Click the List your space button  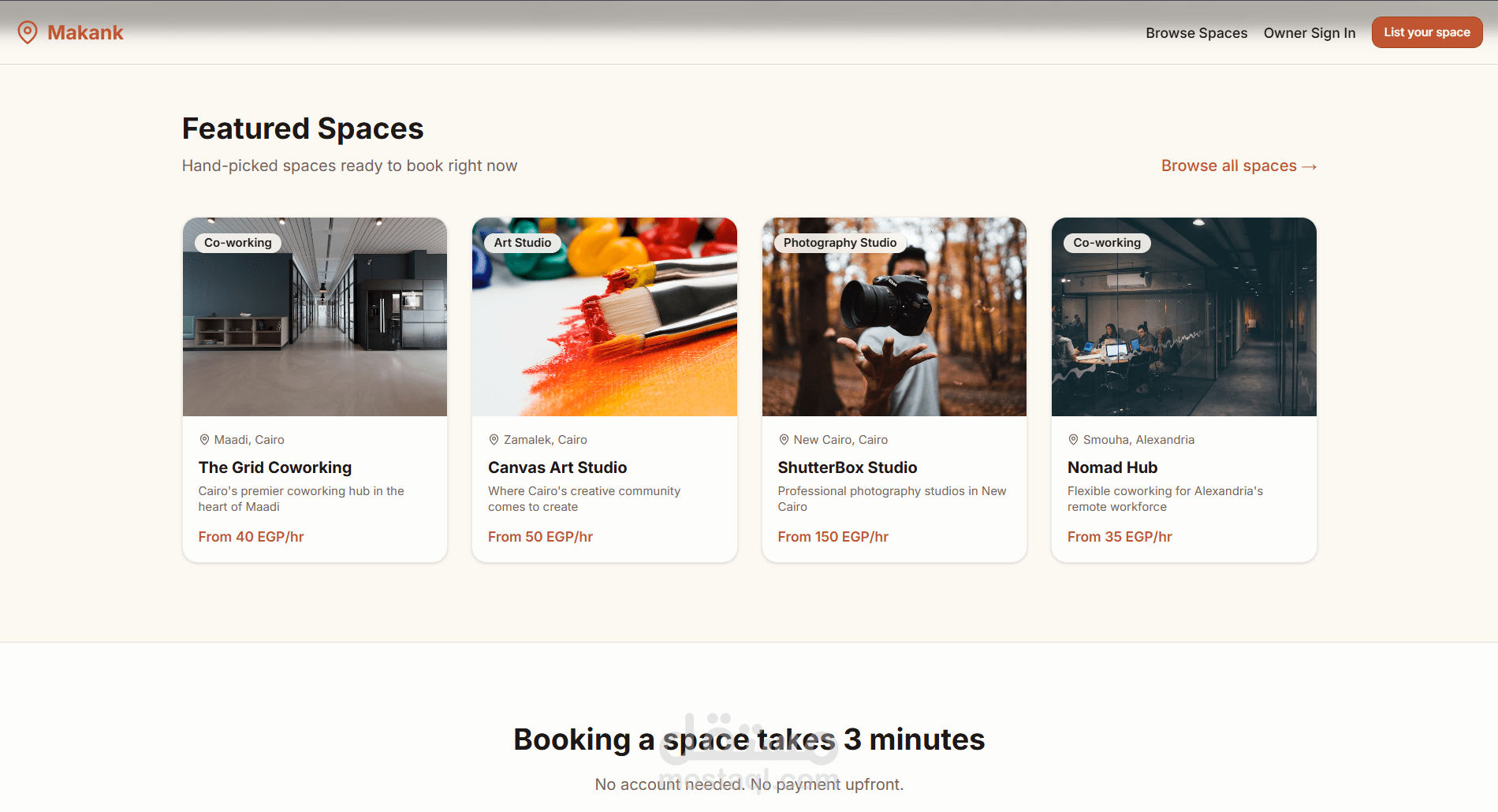click(x=1426, y=32)
